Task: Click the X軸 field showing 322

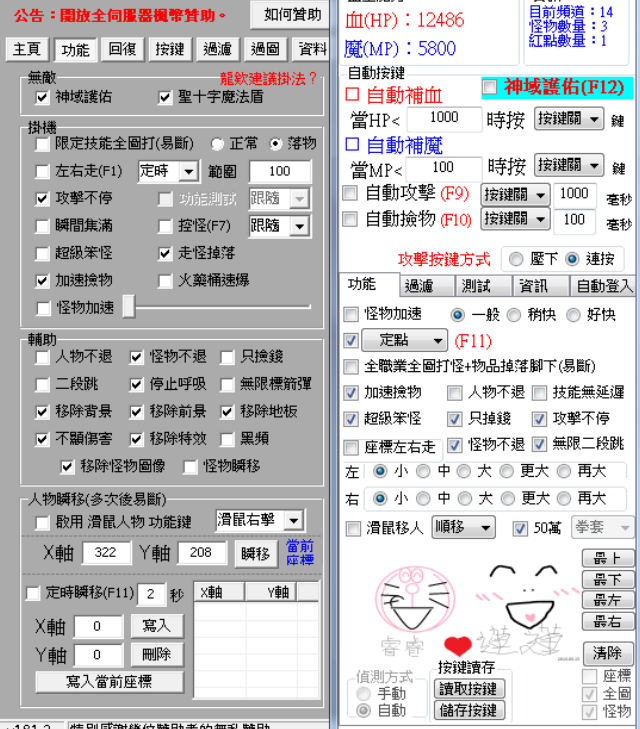Action: click(106, 552)
